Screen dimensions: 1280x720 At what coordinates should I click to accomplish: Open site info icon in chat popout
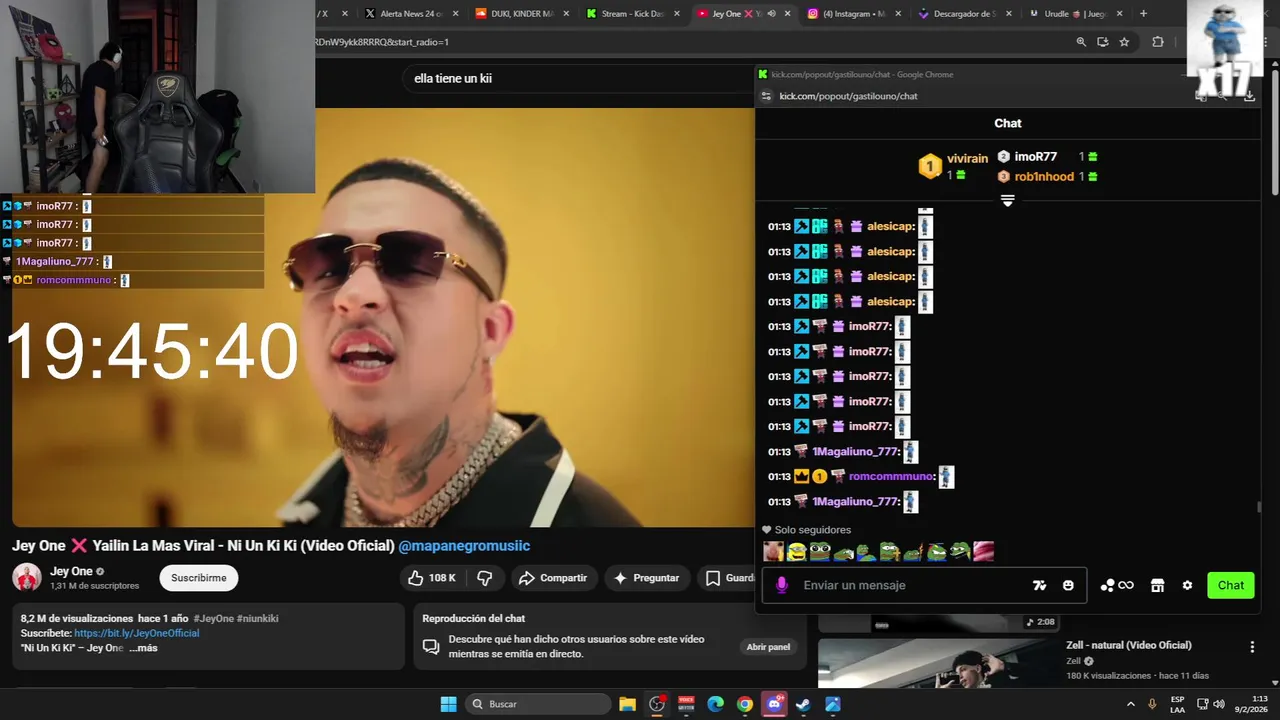767,96
